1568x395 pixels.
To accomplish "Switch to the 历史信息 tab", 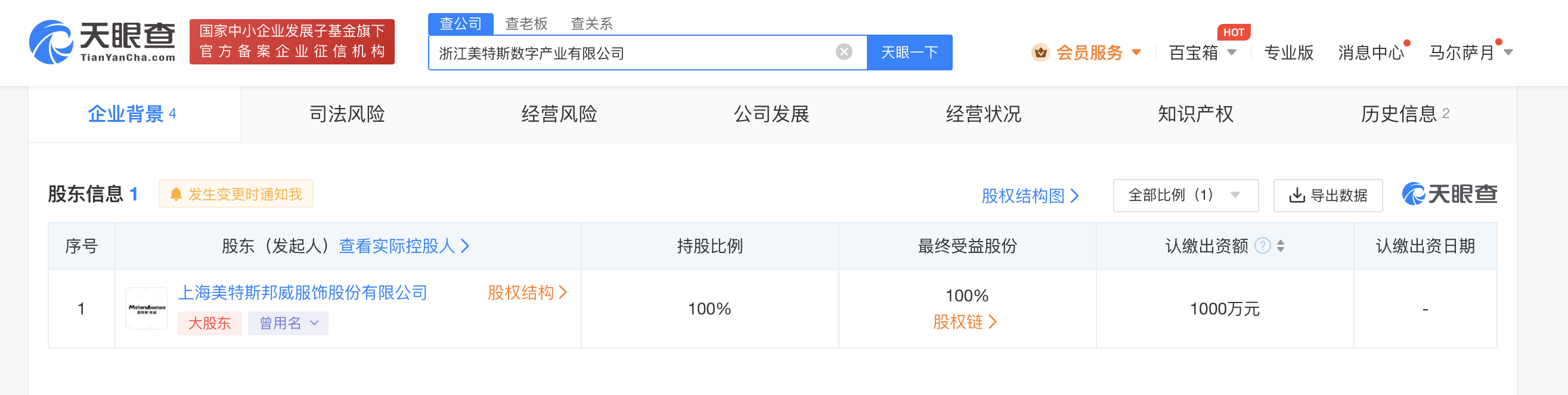I will click(1405, 114).
